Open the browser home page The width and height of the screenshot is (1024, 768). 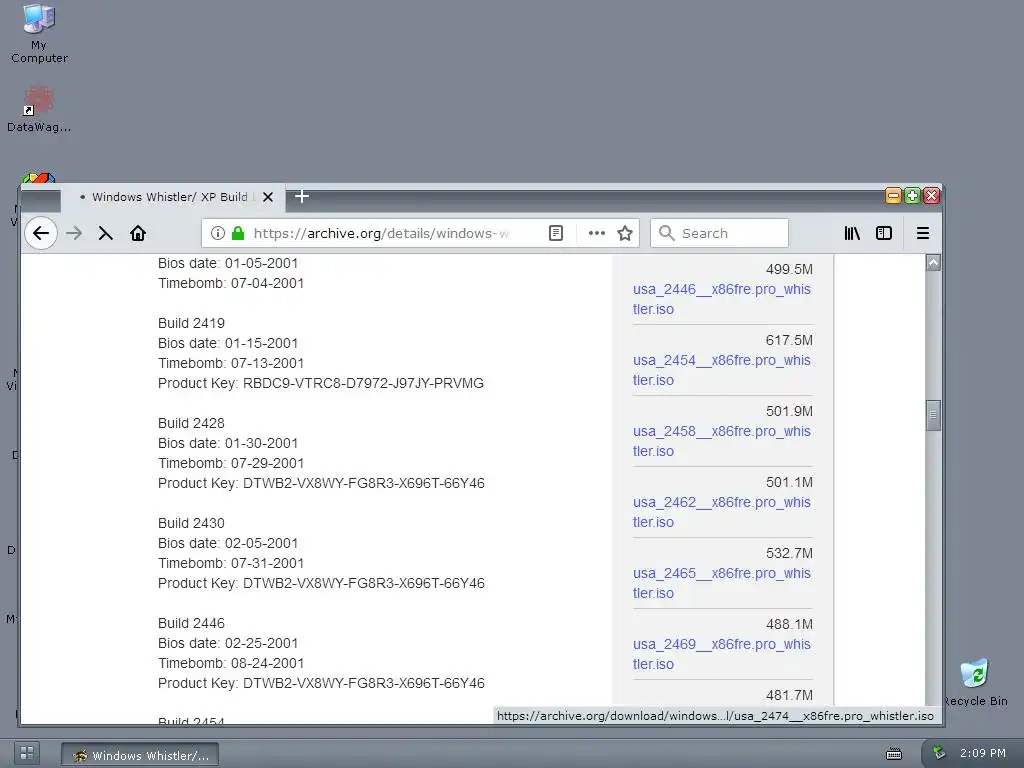tap(138, 233)
